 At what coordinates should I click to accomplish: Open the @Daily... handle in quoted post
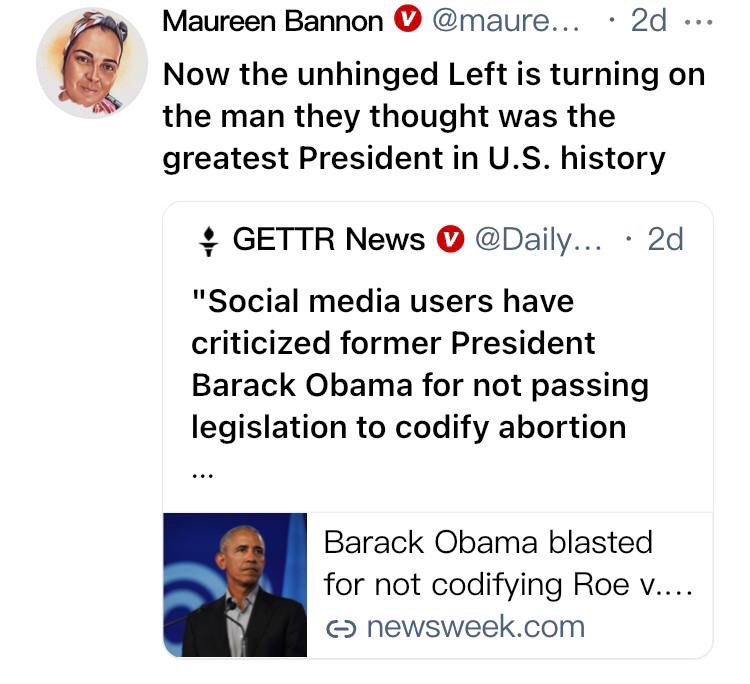[x=539, y=240]
